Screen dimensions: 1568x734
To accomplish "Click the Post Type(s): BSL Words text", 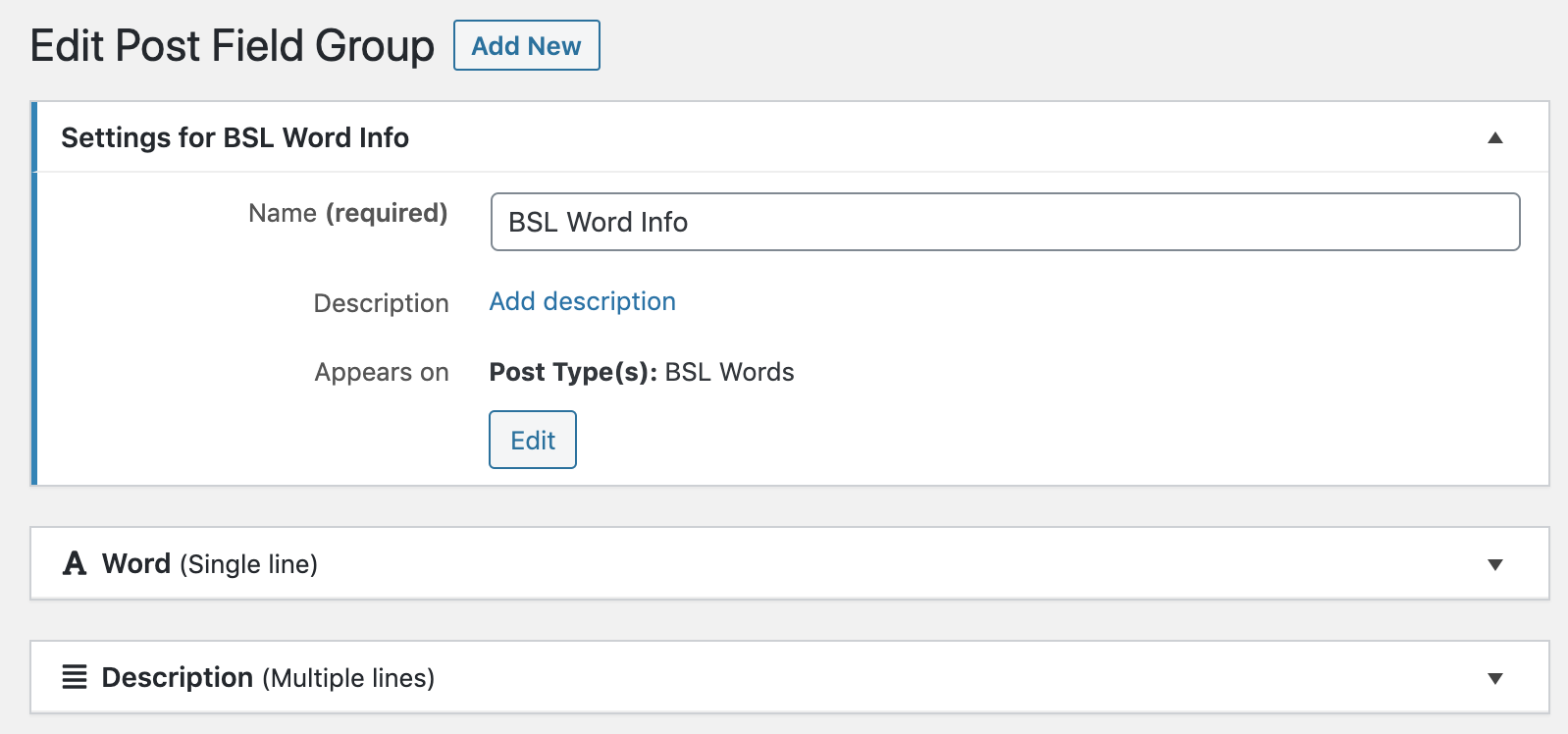I will (641, 372).
